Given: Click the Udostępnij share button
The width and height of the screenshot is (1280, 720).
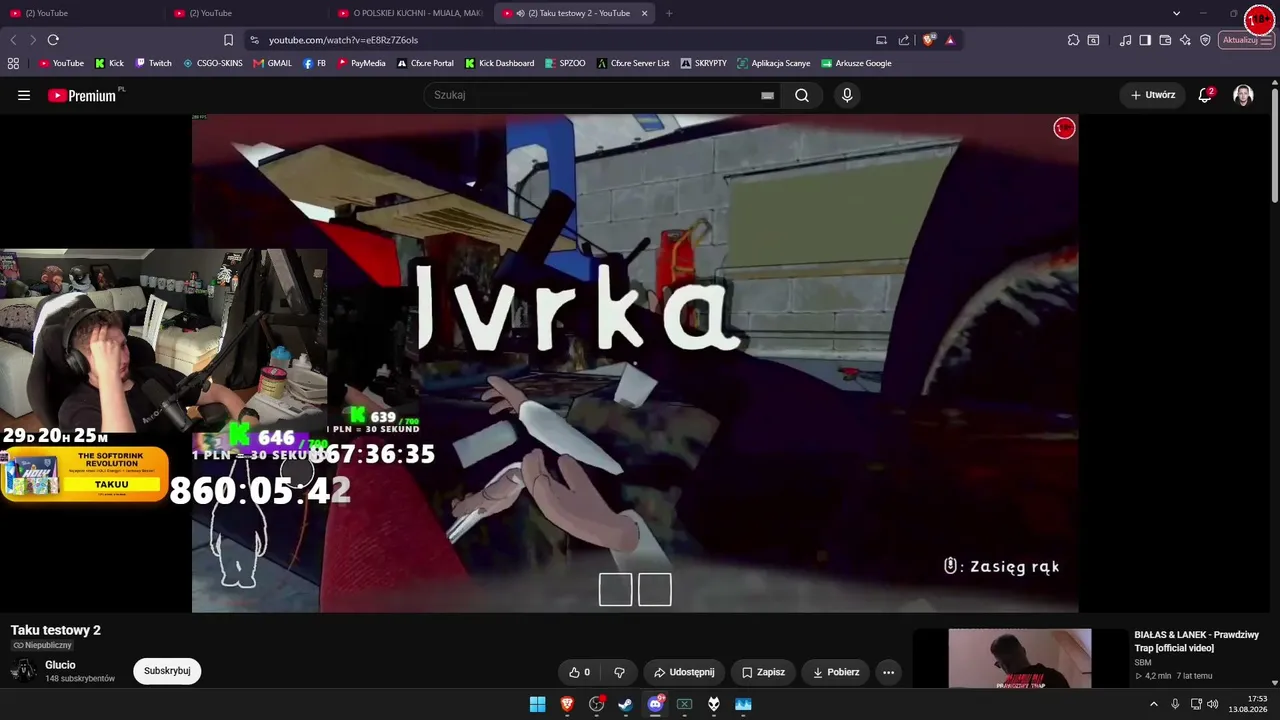Looking at the screenshot, I should tap(684, 672).
